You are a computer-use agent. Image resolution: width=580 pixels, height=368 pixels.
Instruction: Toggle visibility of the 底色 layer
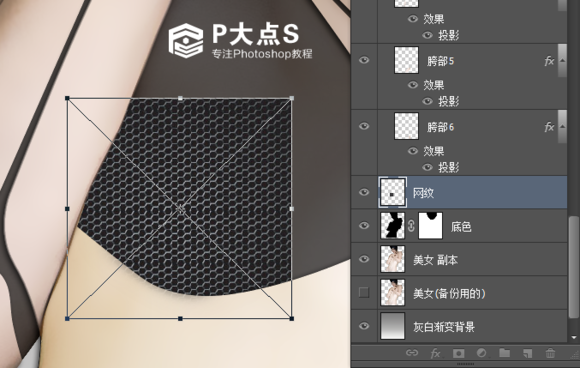364,225
